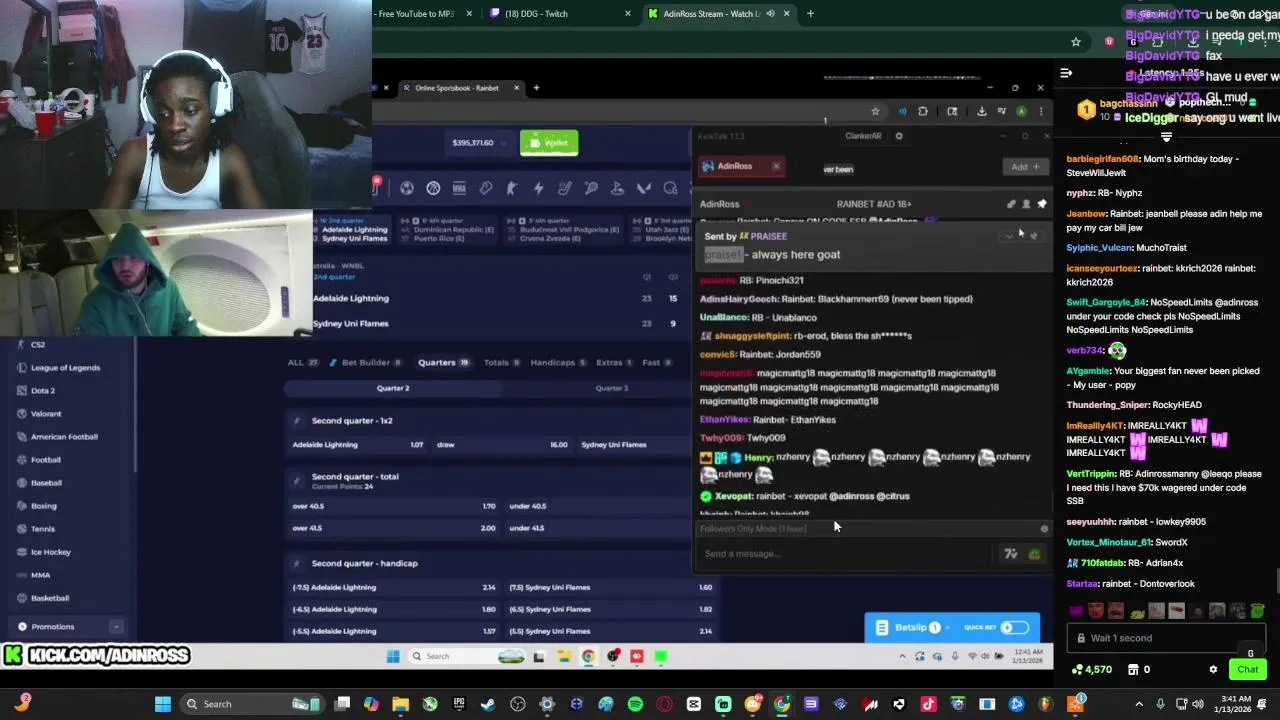Collapse the Second quarter - total market

pyautogui.click(x=296, y=480)
